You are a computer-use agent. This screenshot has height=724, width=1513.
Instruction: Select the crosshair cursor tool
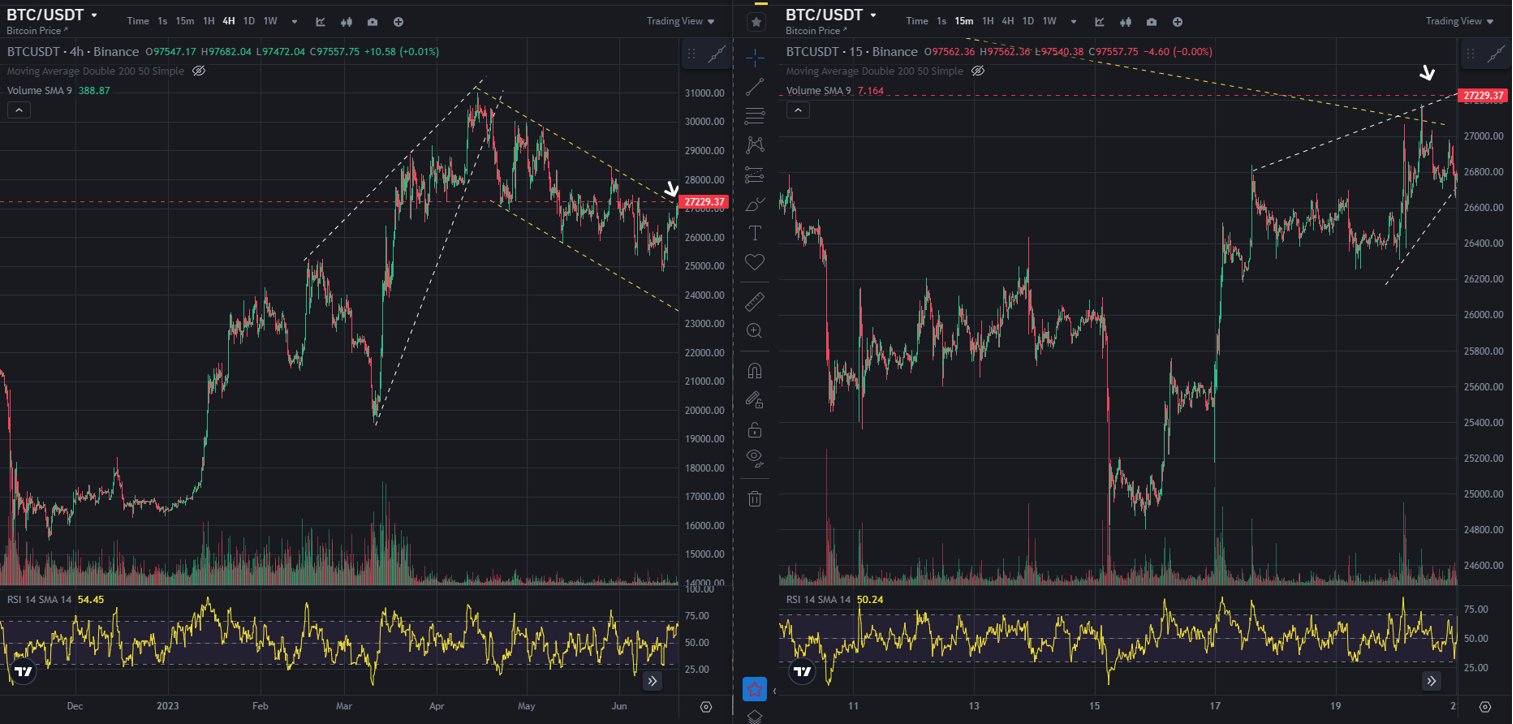(755, 57)
